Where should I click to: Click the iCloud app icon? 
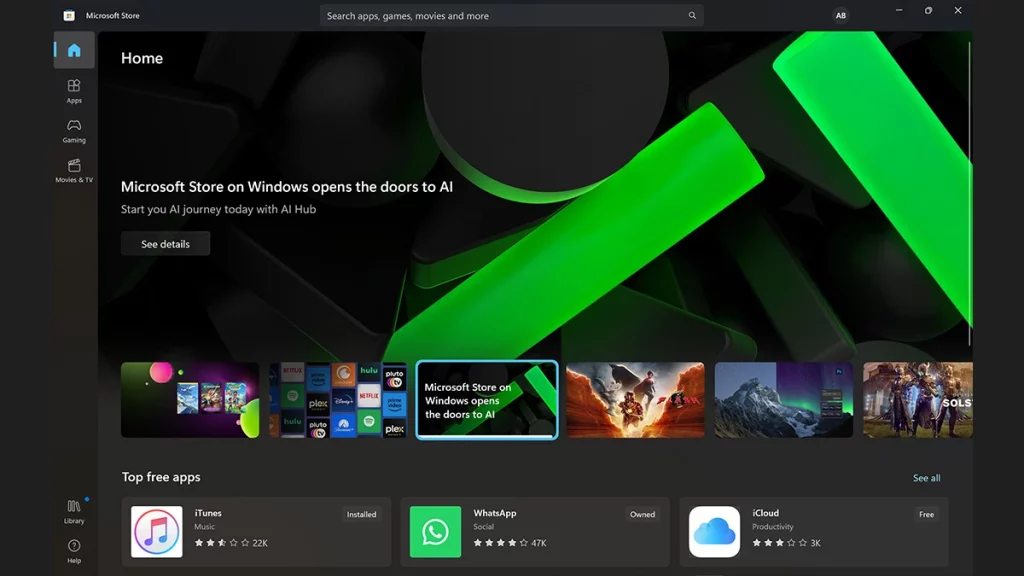tap(714, 532)
